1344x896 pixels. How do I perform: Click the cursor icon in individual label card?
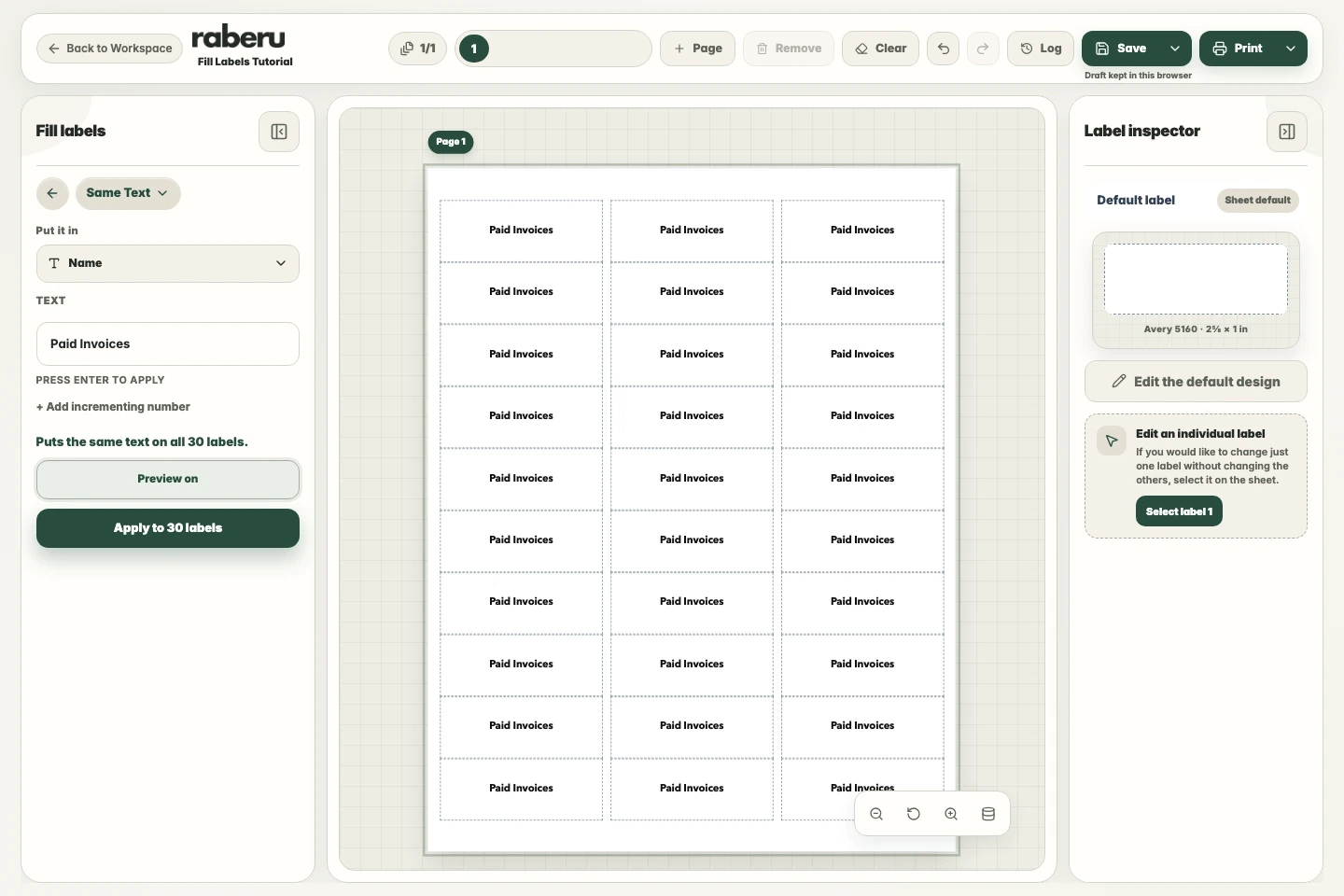coord(1112,441)
